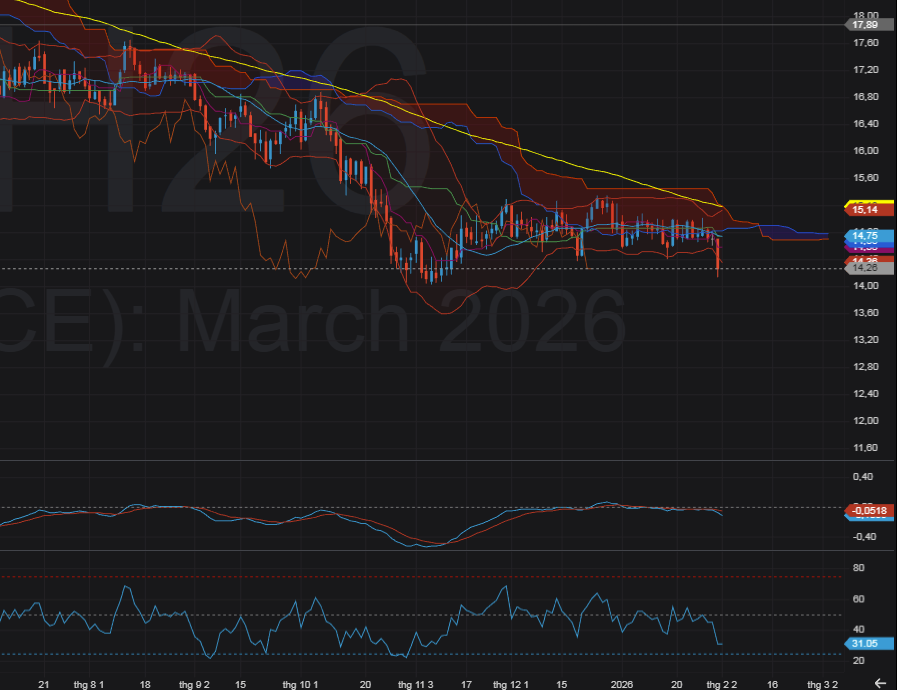Viewport: 897px width, 690px height.
Task: Click the 'thg 9 2' date label
Action: coord(194,685)
